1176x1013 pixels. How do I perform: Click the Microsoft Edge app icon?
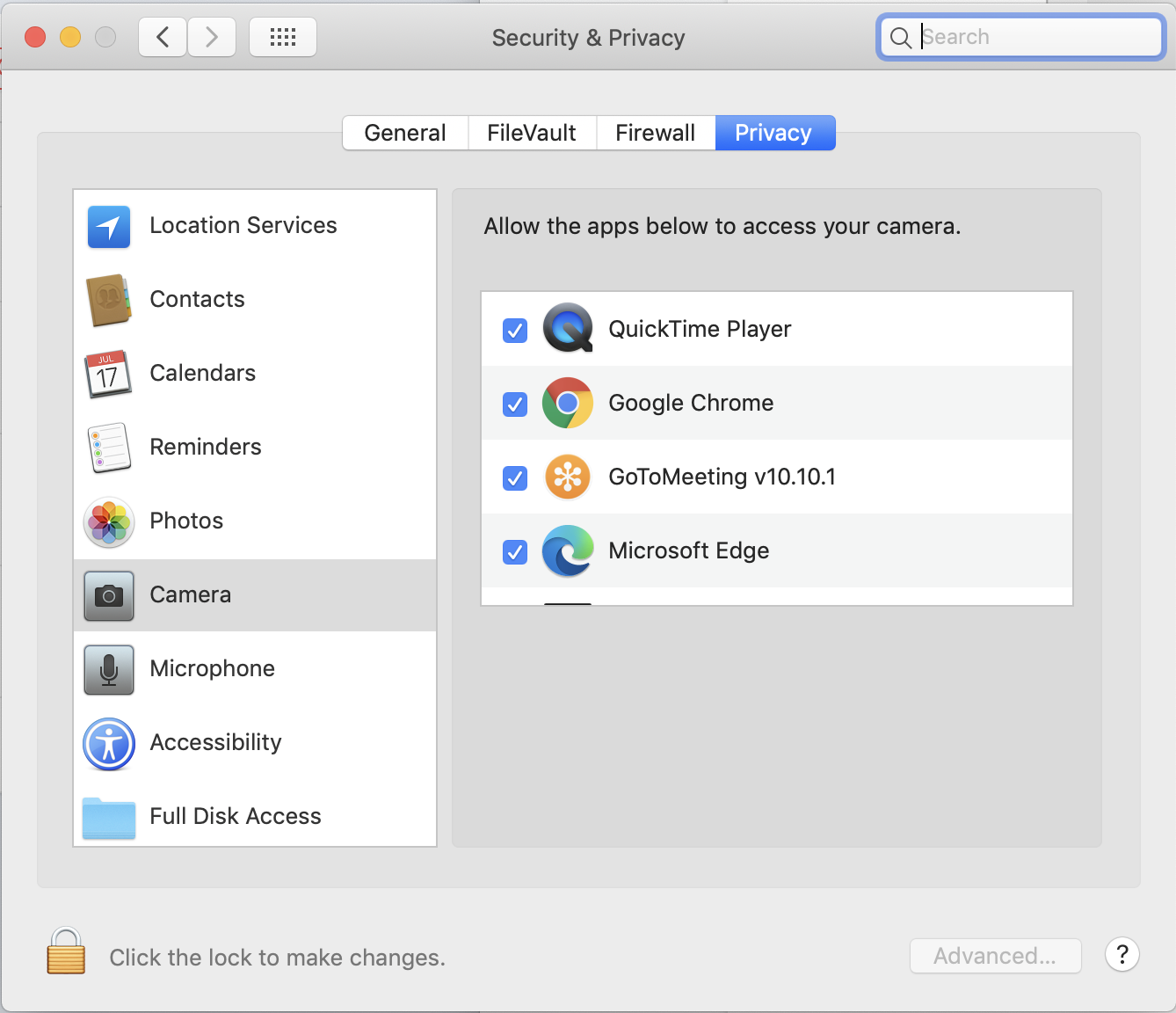(x=568, y=550)
